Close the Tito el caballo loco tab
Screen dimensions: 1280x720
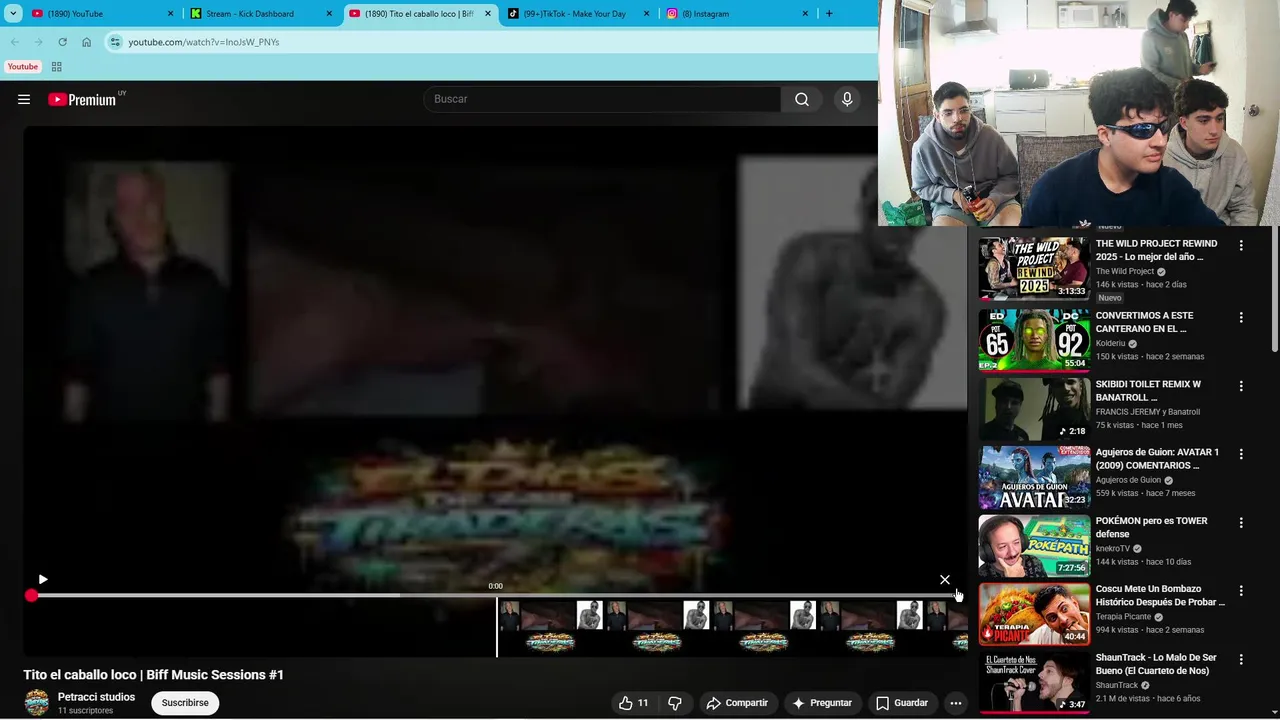point(488,14)
